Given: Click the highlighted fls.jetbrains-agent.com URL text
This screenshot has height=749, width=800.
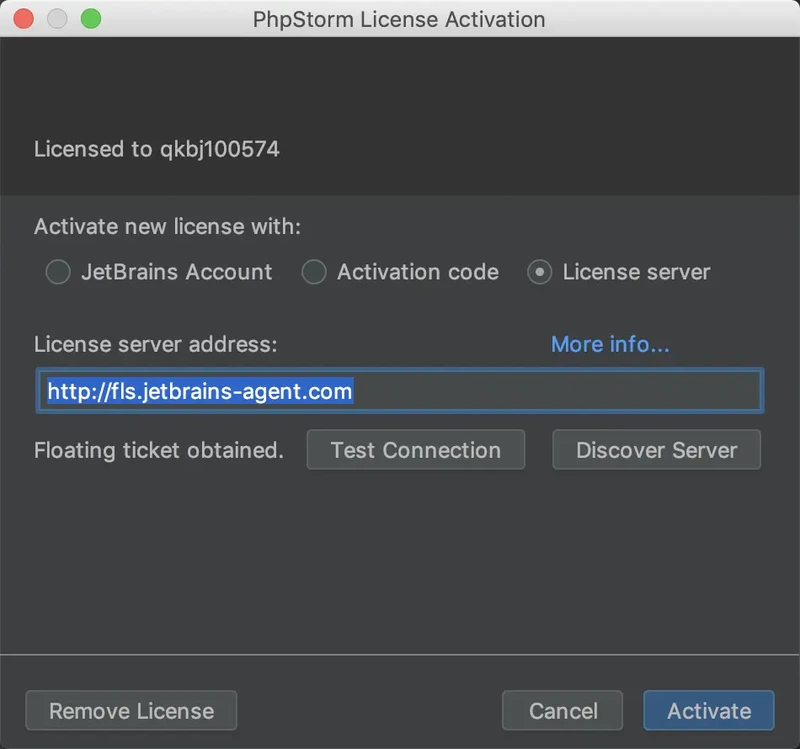Looking at the screenshot, I should (200, 391).
